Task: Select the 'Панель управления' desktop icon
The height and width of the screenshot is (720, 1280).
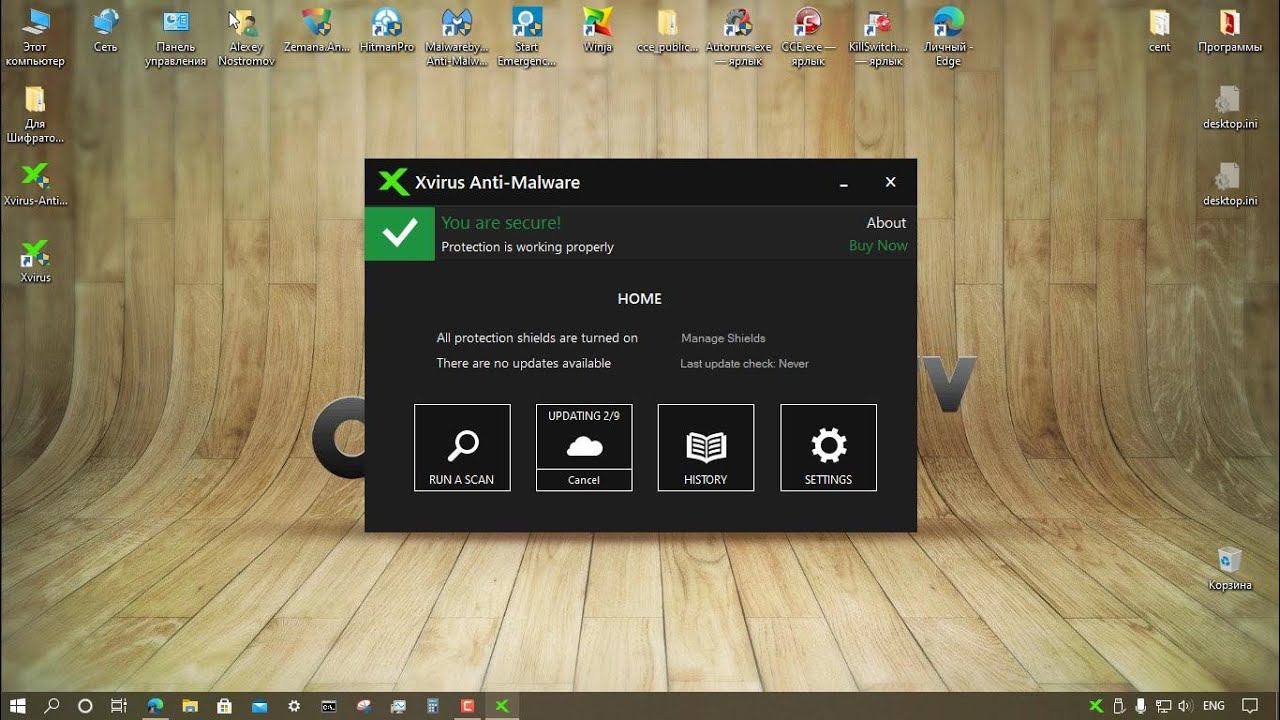Action: pos(176,37)
